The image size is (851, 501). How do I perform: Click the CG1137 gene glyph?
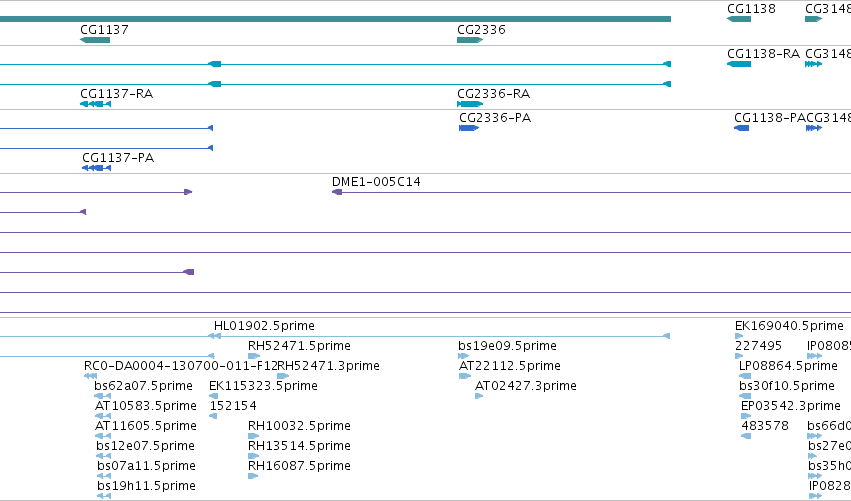pos(95,40)
